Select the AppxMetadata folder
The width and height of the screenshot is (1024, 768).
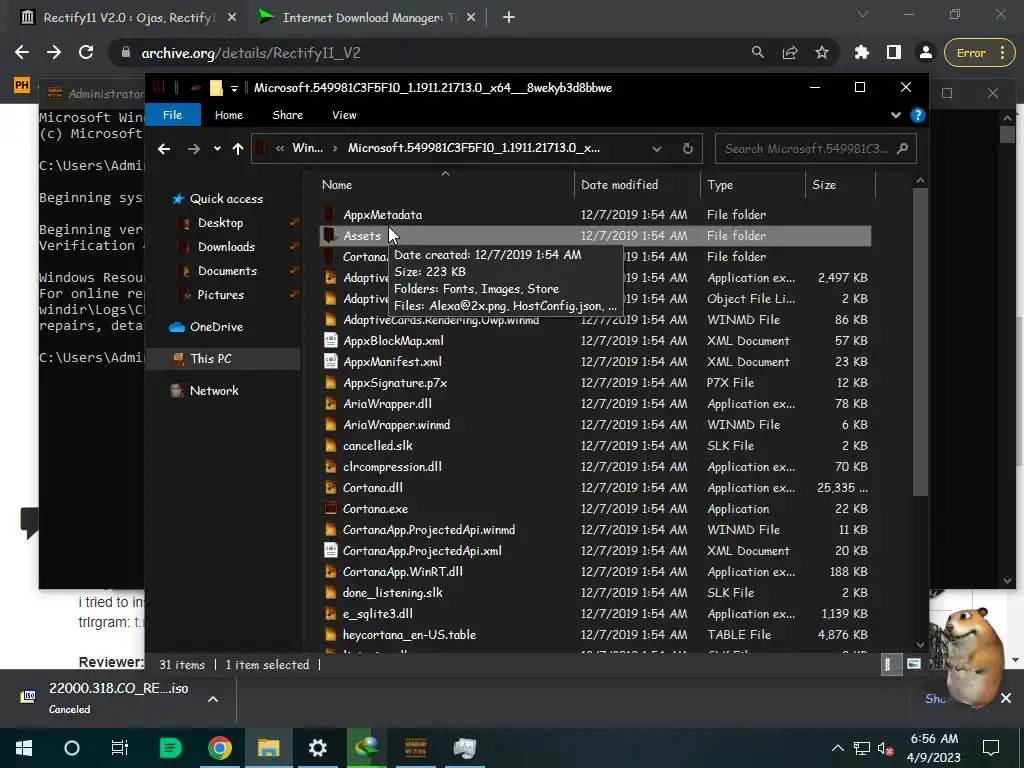pos(383,215)
